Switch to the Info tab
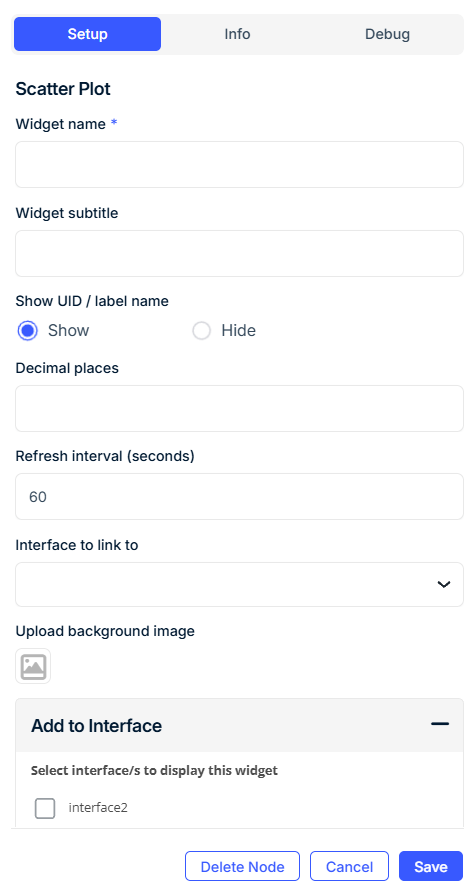 tap(237, 34)
